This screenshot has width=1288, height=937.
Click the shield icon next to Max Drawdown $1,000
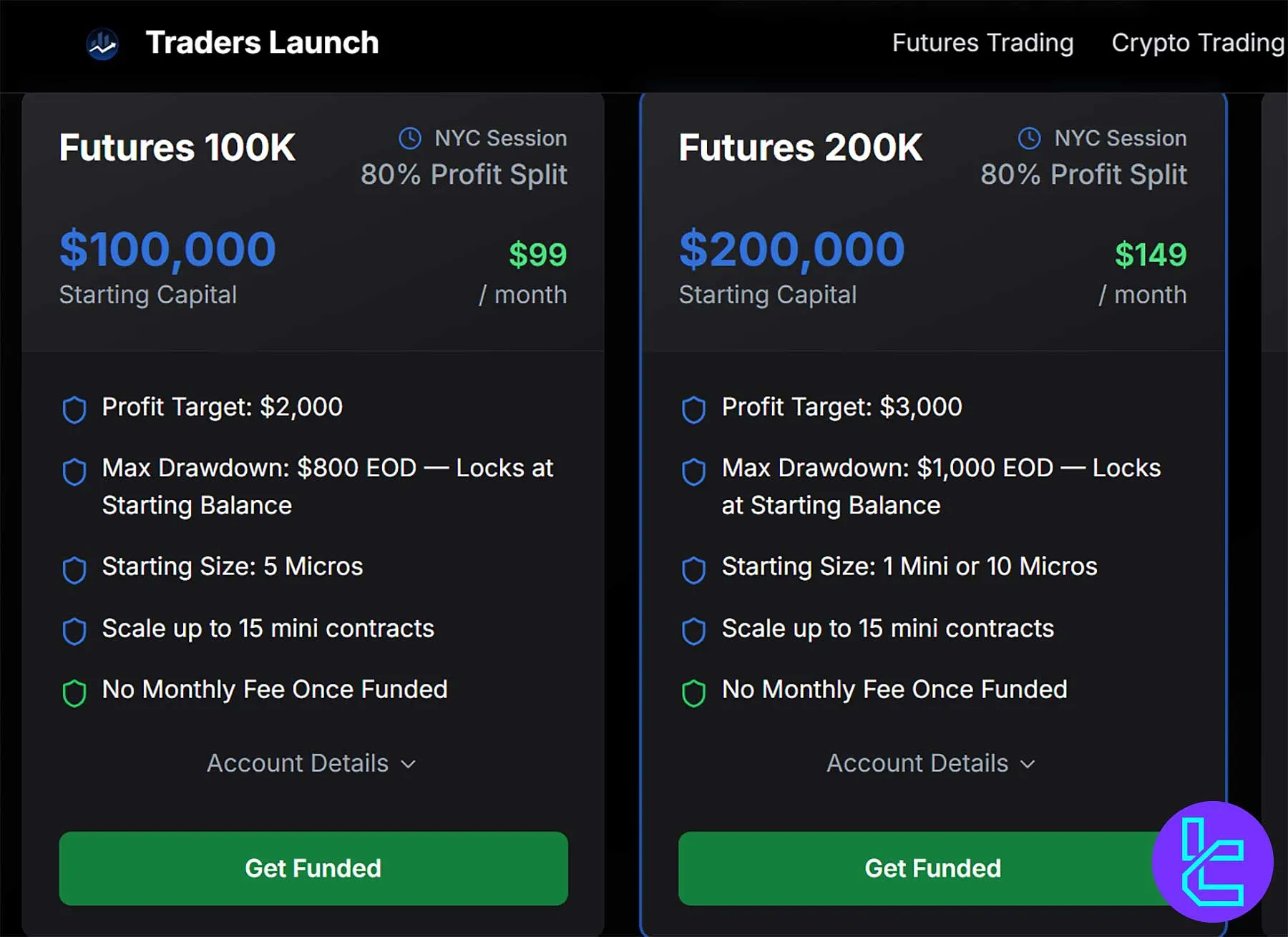[x=693, y=471]
